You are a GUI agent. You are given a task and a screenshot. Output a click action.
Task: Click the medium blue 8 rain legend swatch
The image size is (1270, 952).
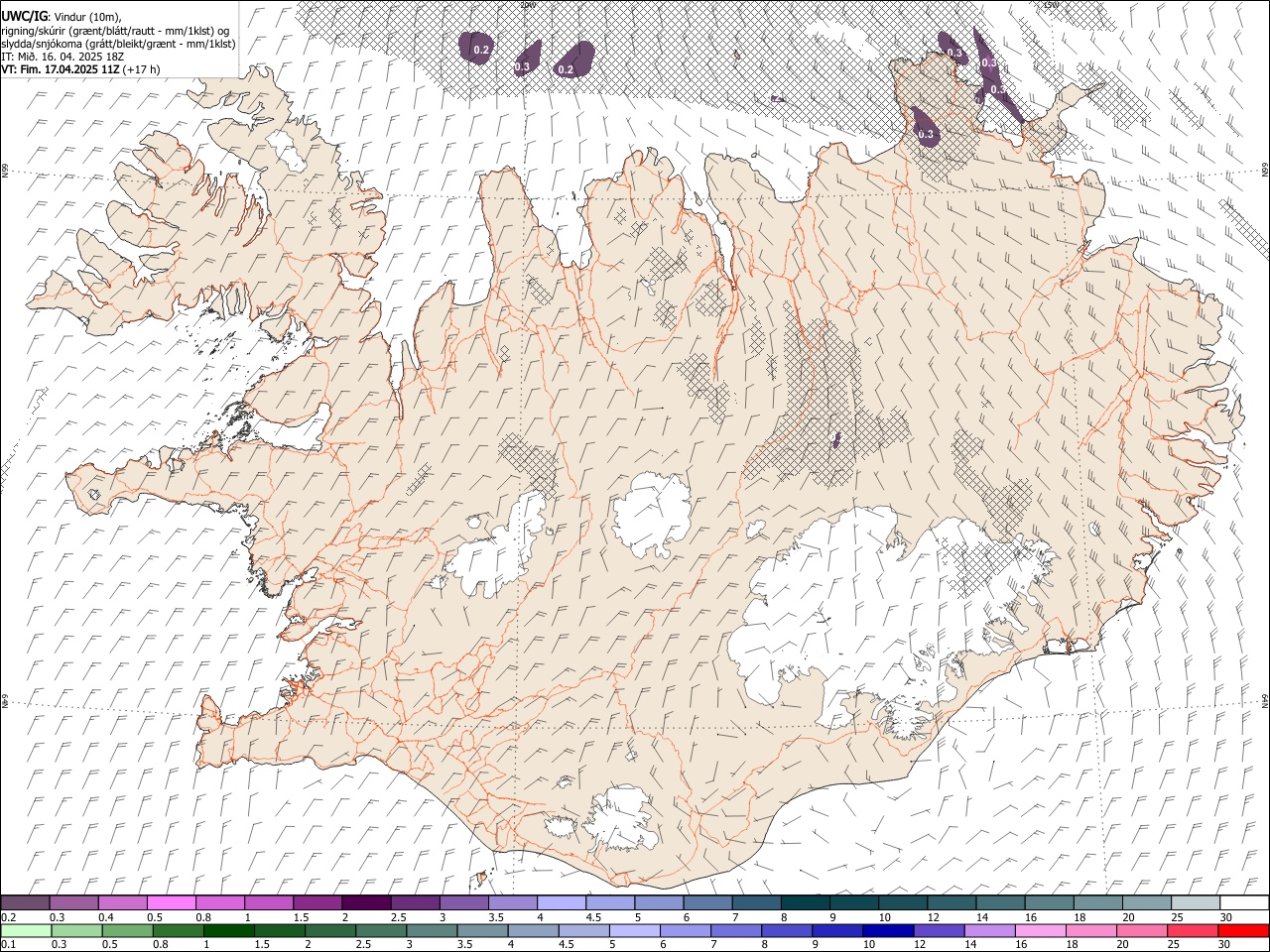tap(787, 930)
